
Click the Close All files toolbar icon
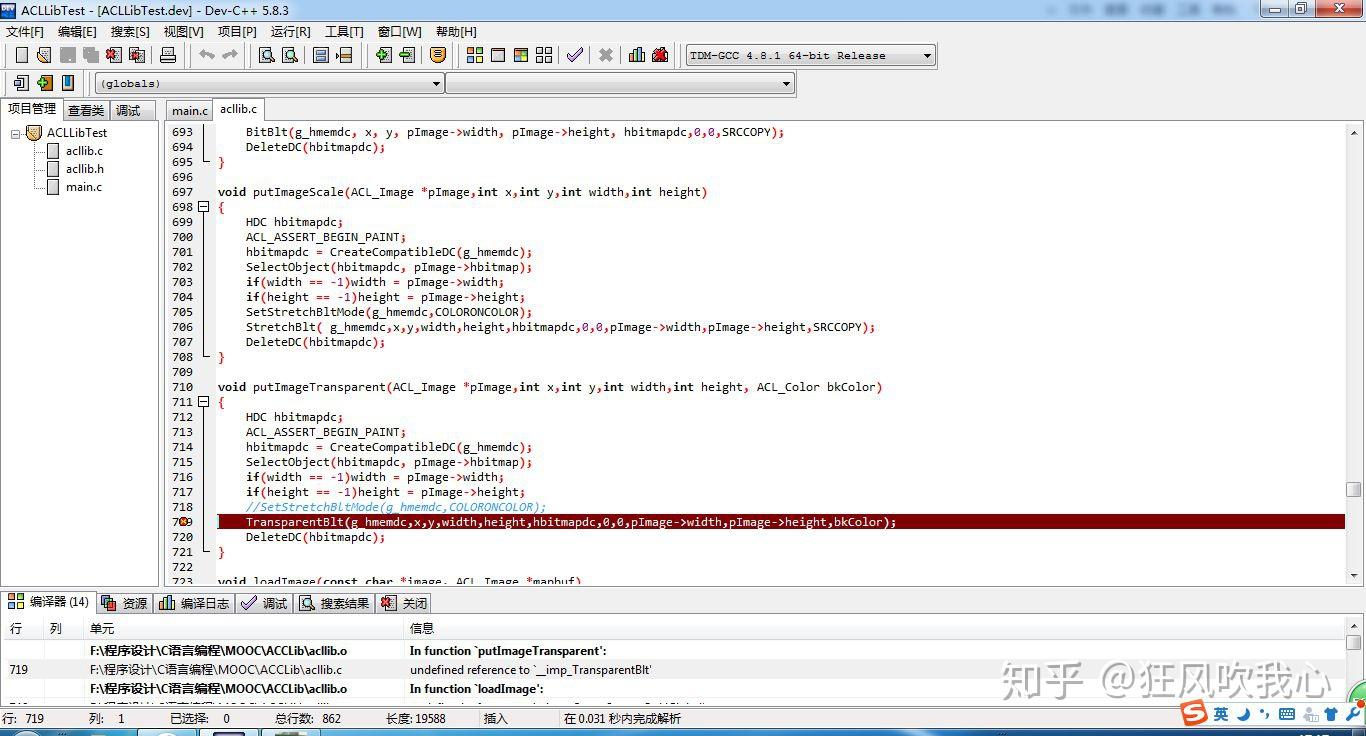pos(136,55)
